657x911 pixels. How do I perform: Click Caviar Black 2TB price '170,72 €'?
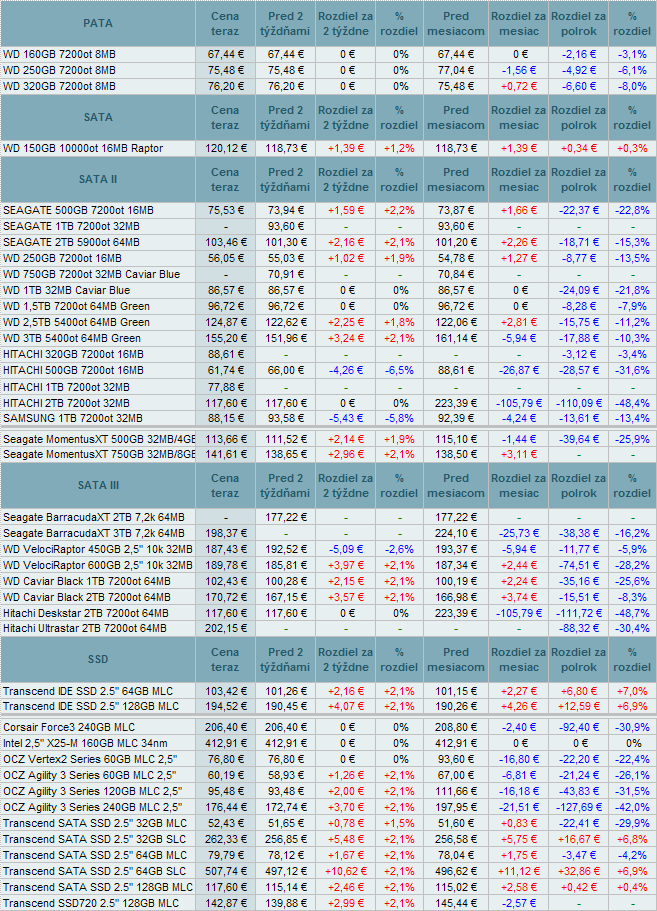coord(225,597)
